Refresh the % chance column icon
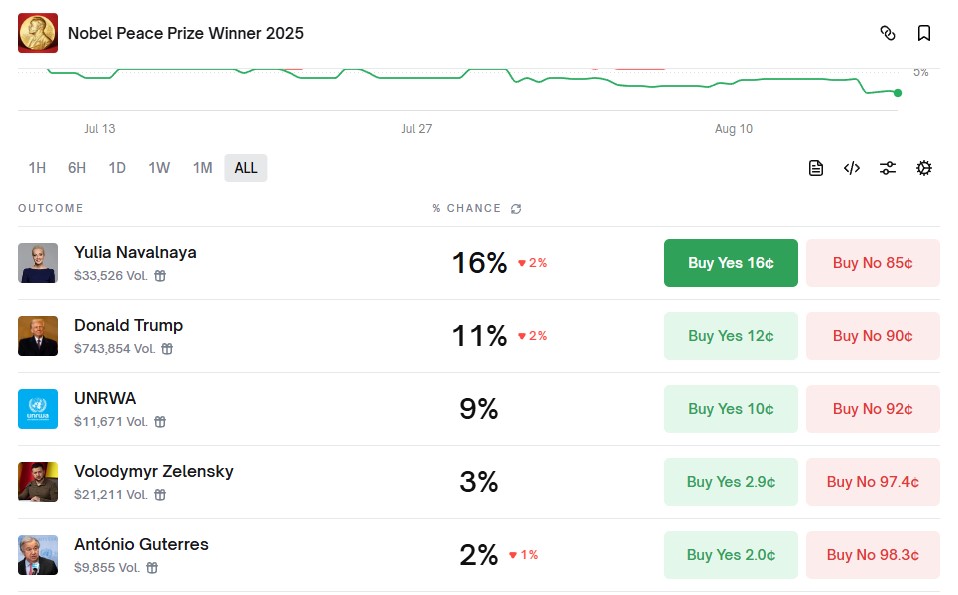958x595 pixels. tap(516, 209)
